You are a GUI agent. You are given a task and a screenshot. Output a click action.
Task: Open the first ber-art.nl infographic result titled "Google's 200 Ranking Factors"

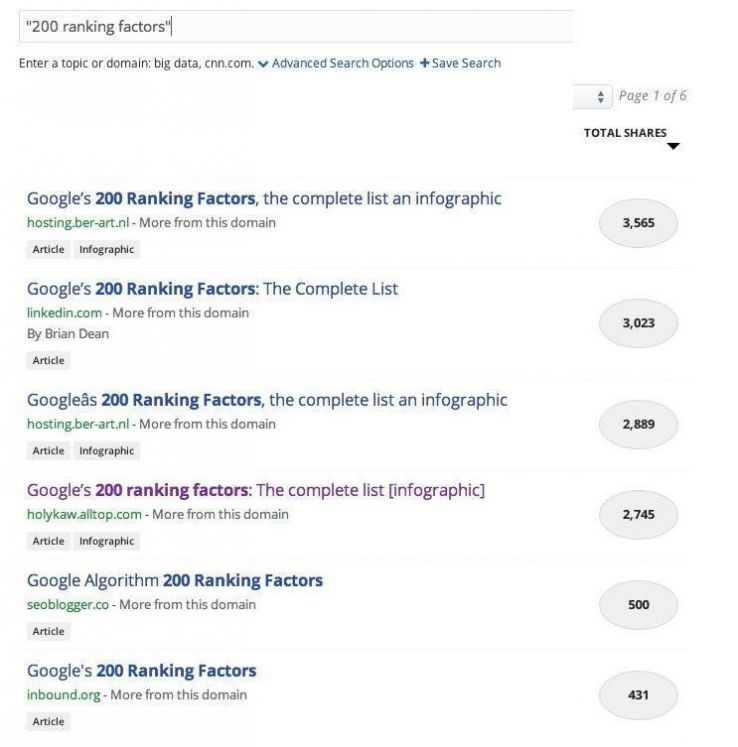pyautogui.click(x=264, y=198)
